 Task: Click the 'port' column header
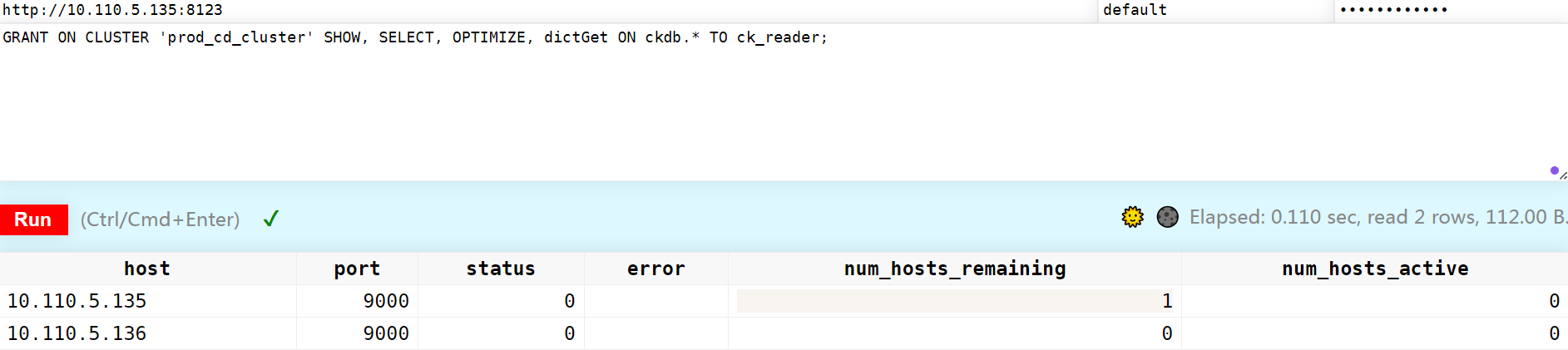pyautogui.click(x=357, y=269)
